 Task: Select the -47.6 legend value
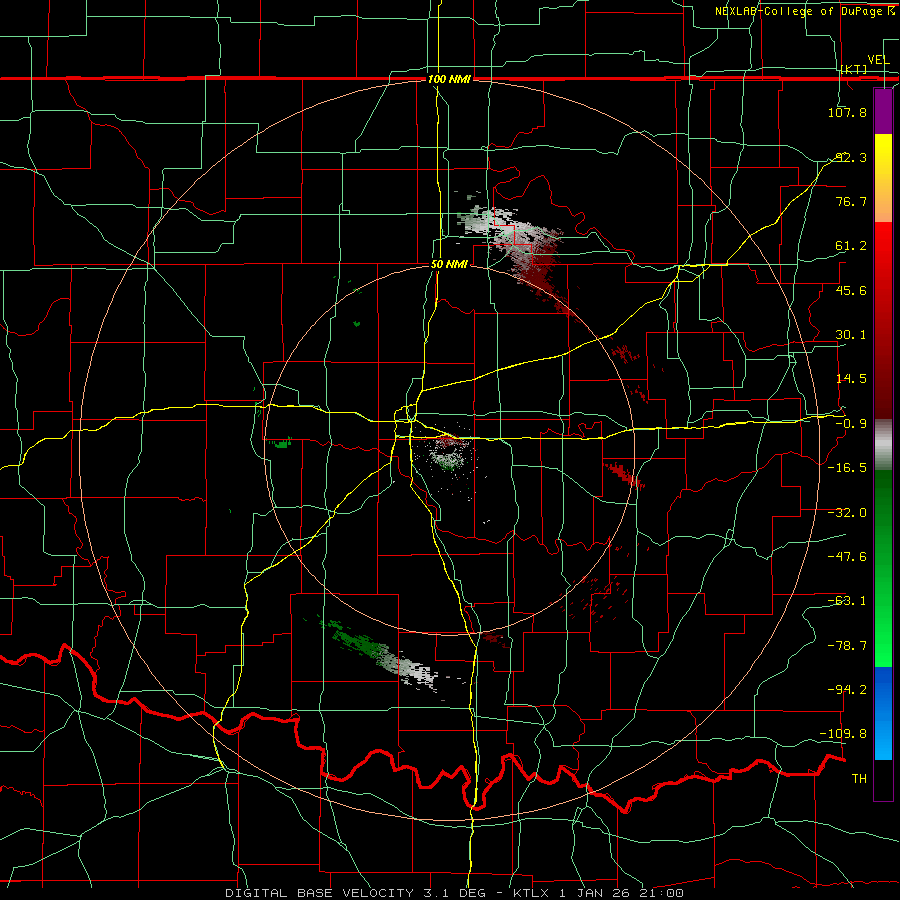pos(847,557)
